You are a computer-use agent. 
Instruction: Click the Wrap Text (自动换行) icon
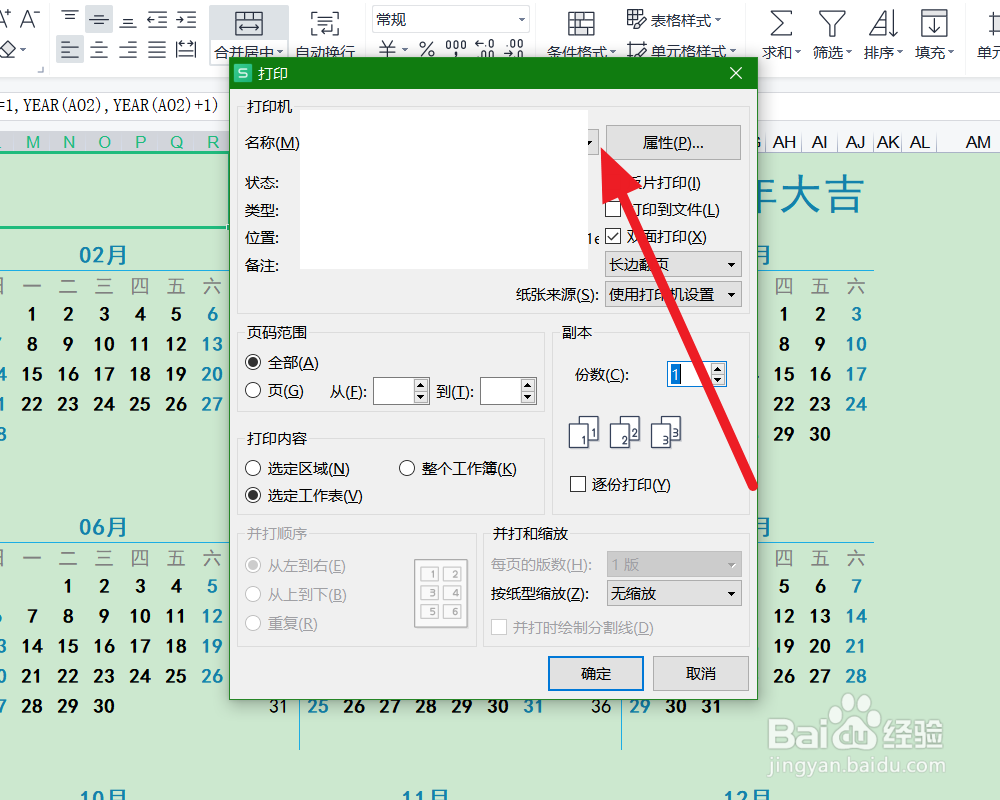pos(324,22)
